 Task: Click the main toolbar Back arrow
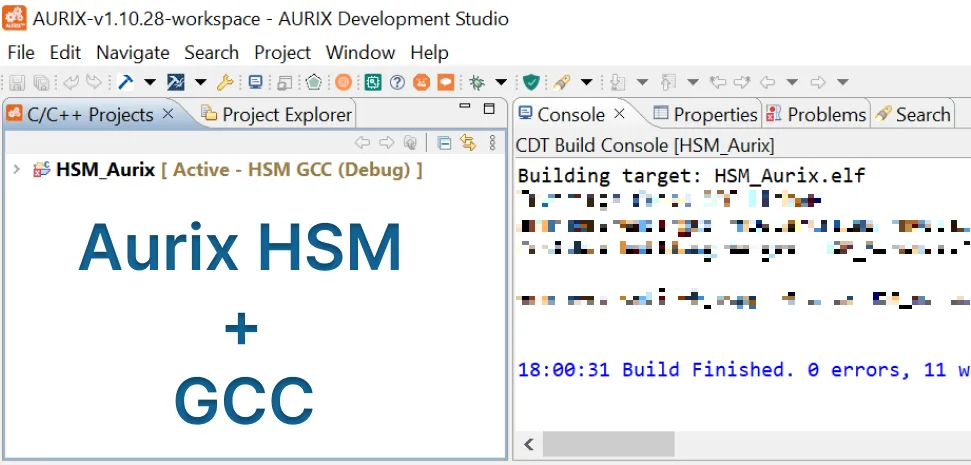tap(767, 82)
